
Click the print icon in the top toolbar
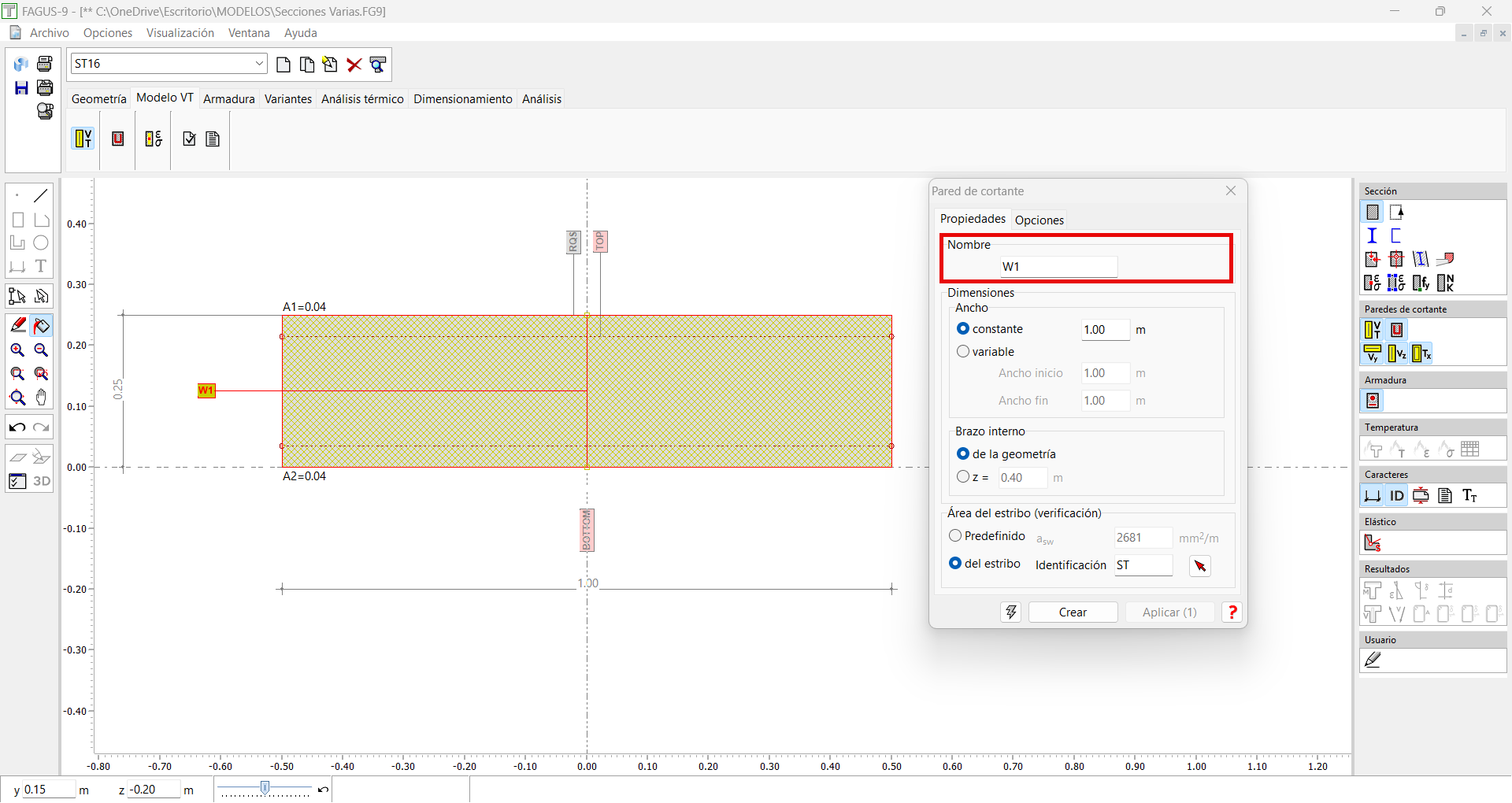click(45, 64)
